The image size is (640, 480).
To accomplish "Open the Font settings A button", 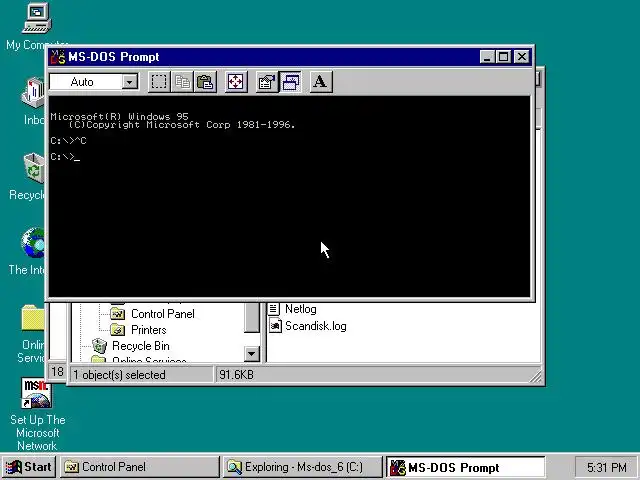I will pos(321,82).
